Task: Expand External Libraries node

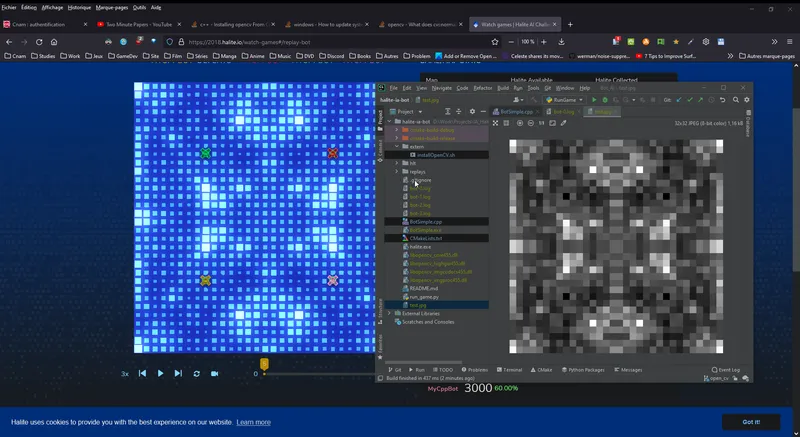Action: coord(390,314)
